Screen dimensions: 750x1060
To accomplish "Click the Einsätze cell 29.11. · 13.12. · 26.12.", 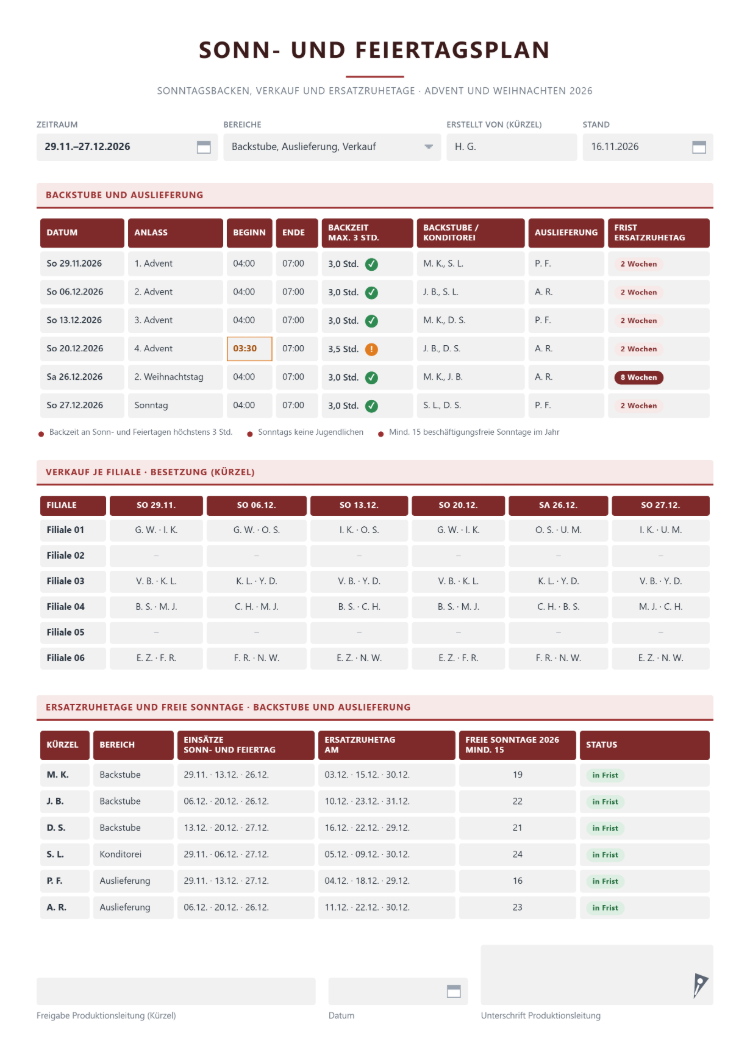I will coord(245,775).
